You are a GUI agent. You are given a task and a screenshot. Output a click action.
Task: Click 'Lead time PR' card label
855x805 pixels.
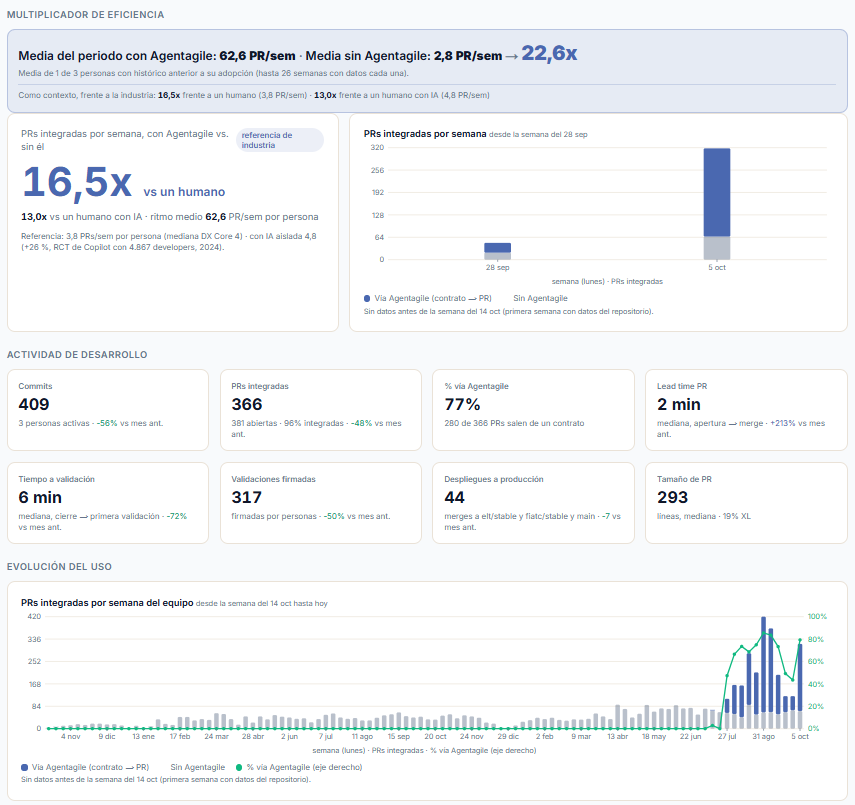point(682,386)
